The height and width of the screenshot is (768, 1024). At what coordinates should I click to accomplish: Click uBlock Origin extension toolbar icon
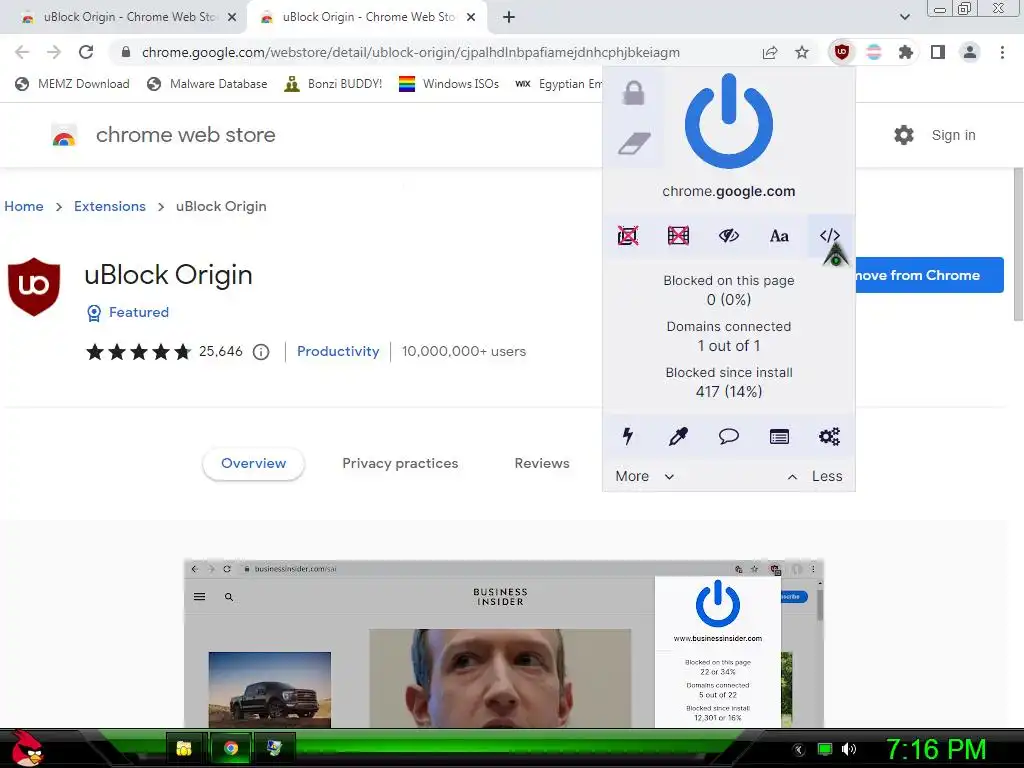click(842, 52)
